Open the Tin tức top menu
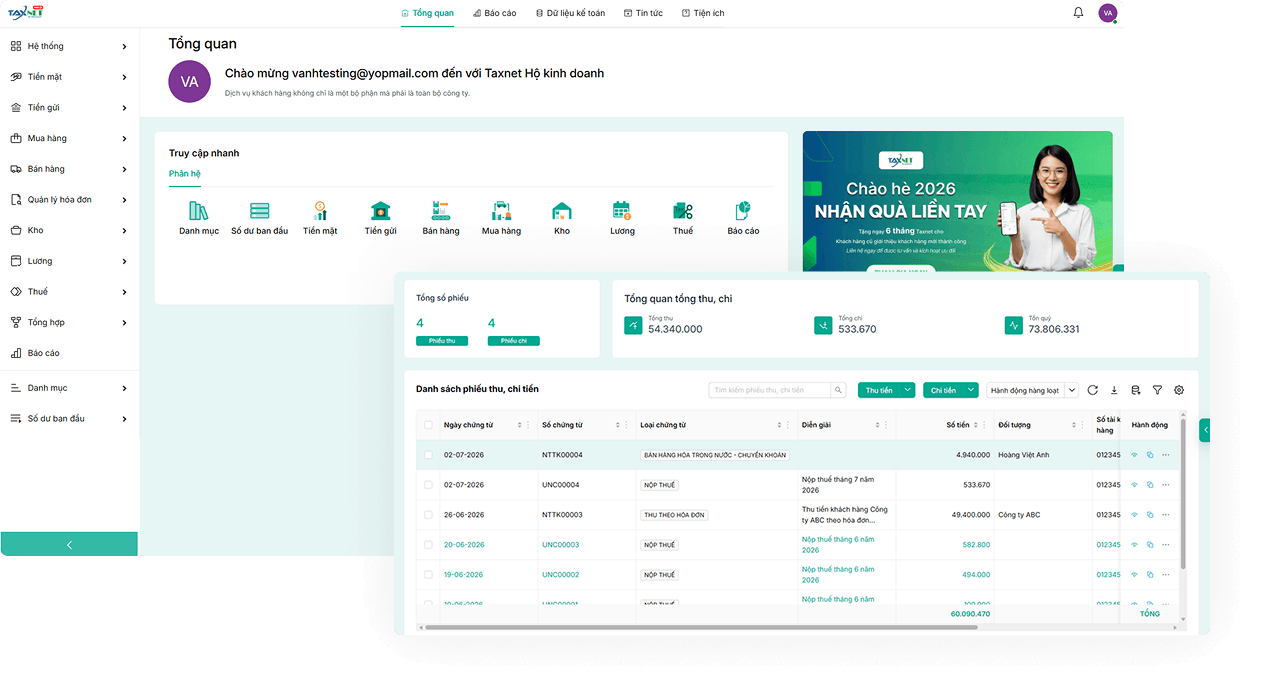This screenshot has width=1270, height=696. pos(643,13)
